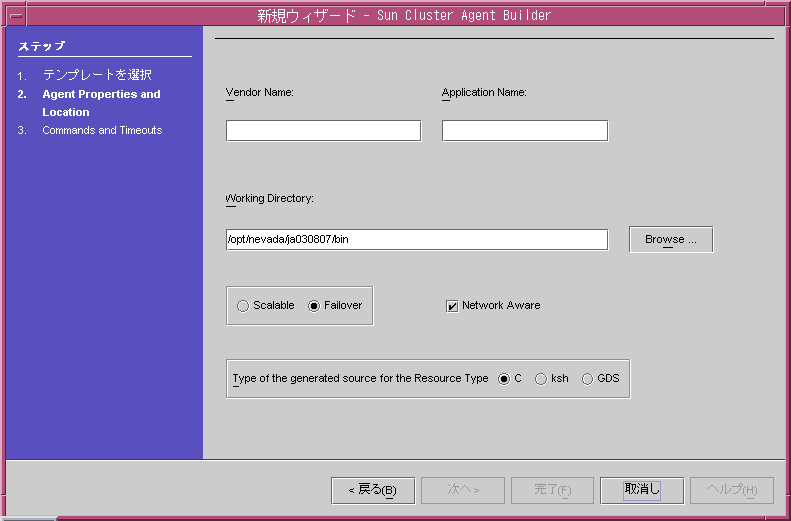
Task: Click the disabled 次へ > next button
Action: tap(463, 490)
